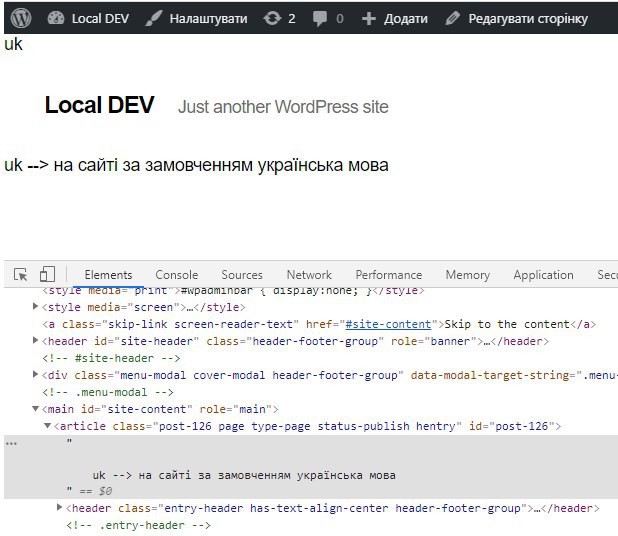Toggle the DevTools device toolbar icon
618x536 pixels.
click(x=47, y=274)
